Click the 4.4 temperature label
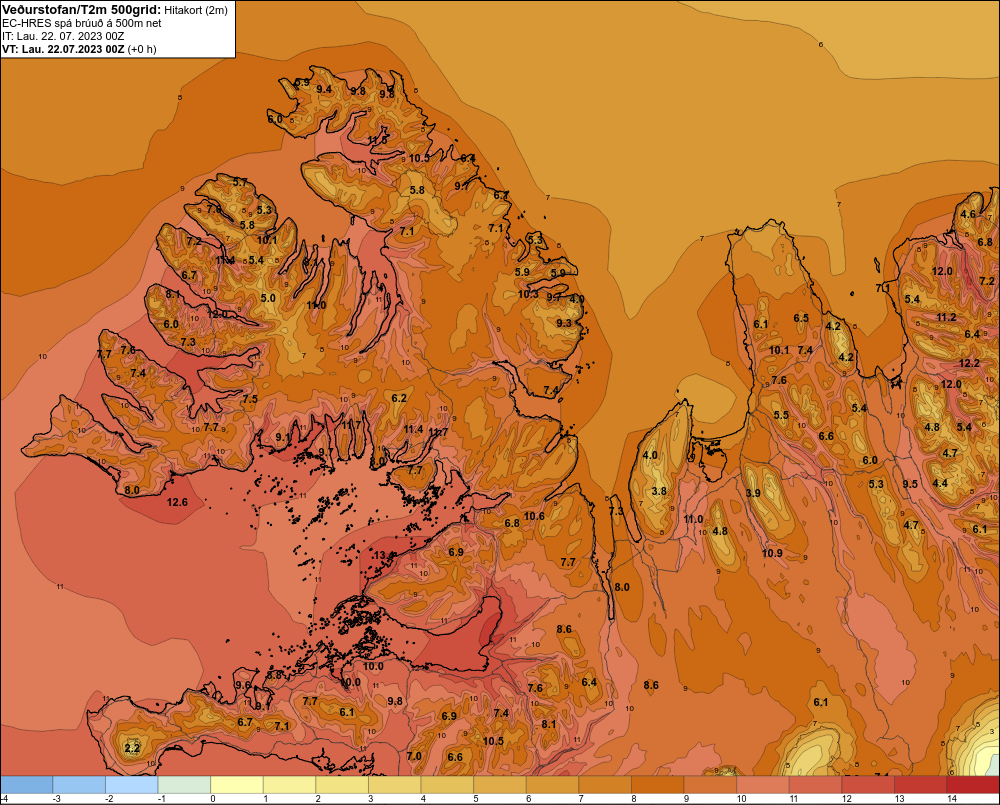 click(x=940, y=483)
